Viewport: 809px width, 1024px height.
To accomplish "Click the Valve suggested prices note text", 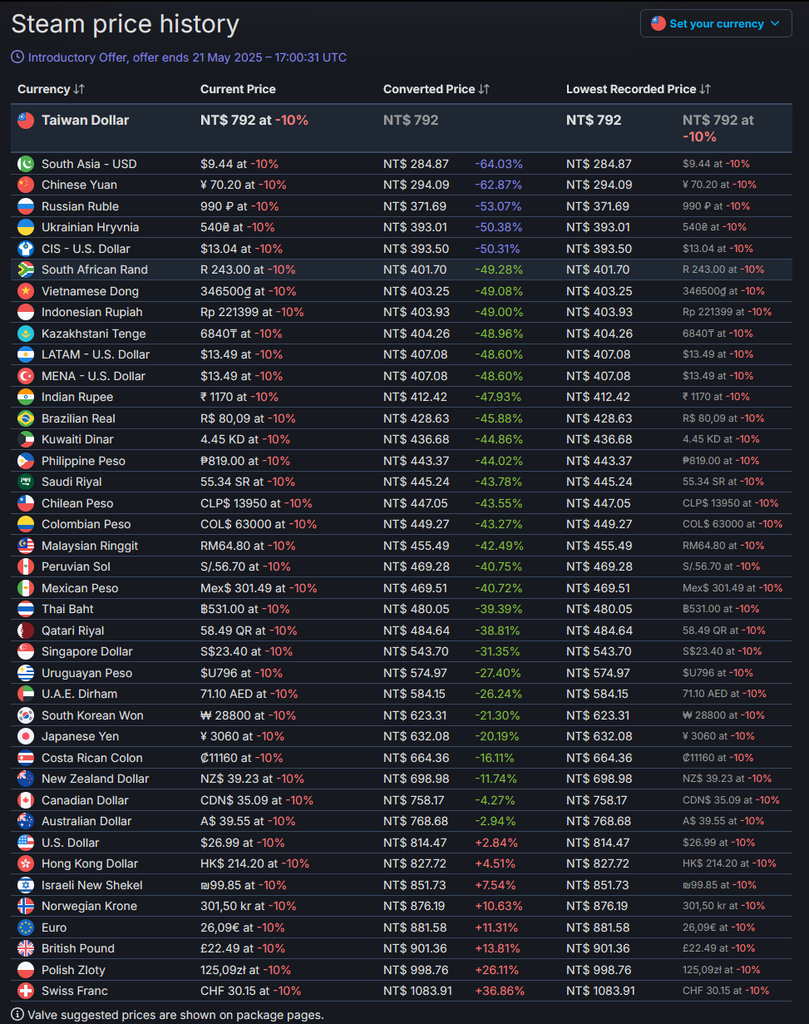I will [176, 1015].
